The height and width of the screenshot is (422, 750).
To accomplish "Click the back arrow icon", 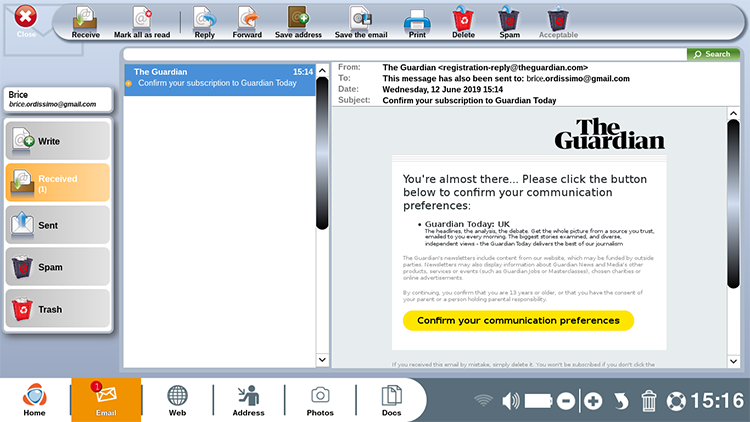I will (x=621, y=401).
